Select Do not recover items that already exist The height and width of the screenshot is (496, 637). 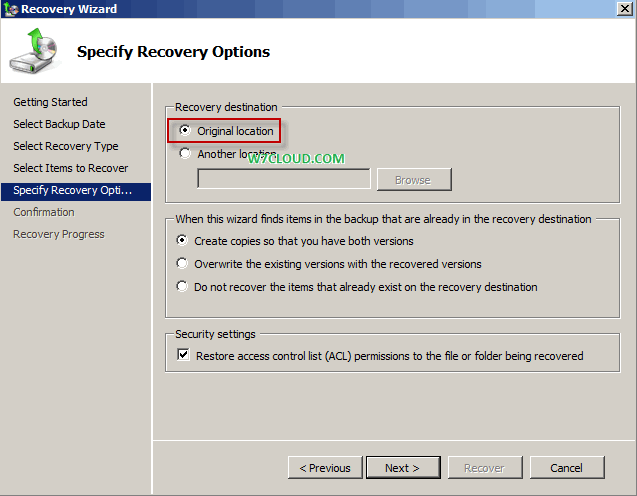click(182, 286)
